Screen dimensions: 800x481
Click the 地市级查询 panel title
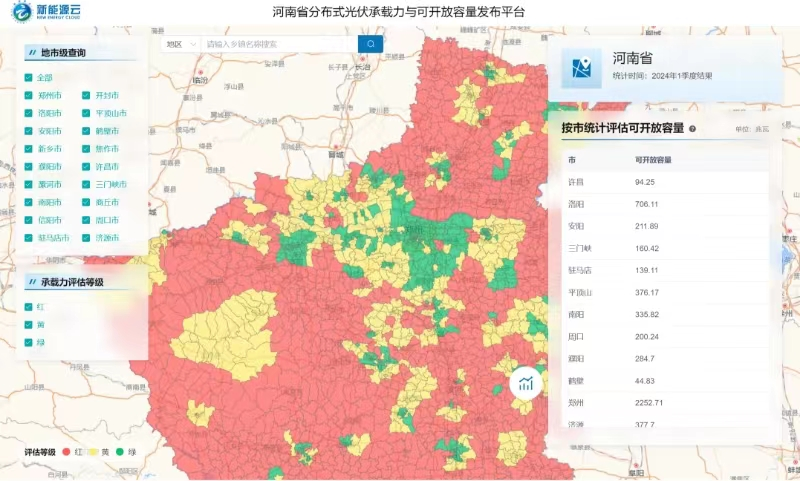[64, 52]
